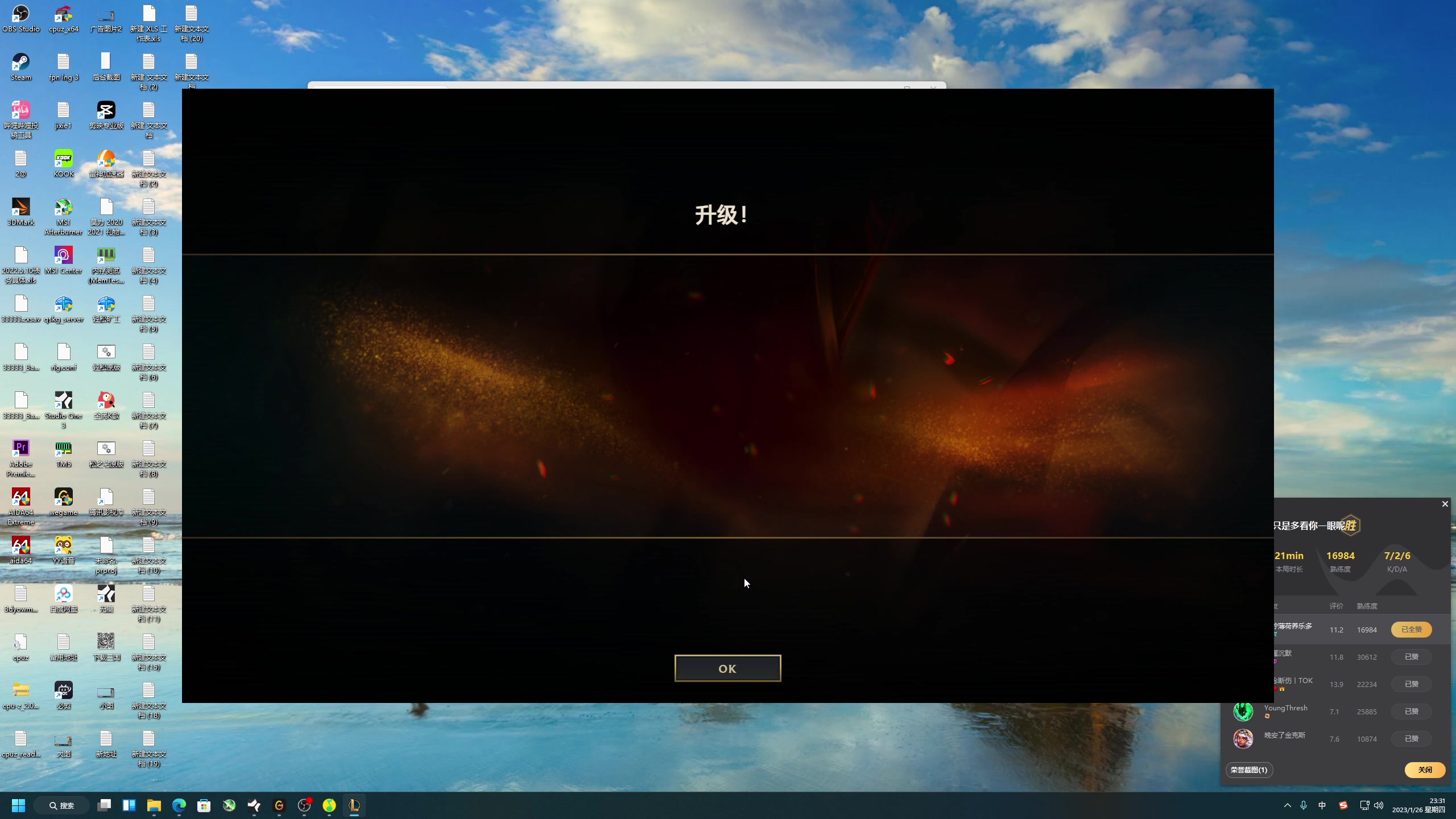Select the 哔哩哔哩投稿工具 desktop shortcut
The height and width of the screenshot is (819, 1456).
click(21, 121)
